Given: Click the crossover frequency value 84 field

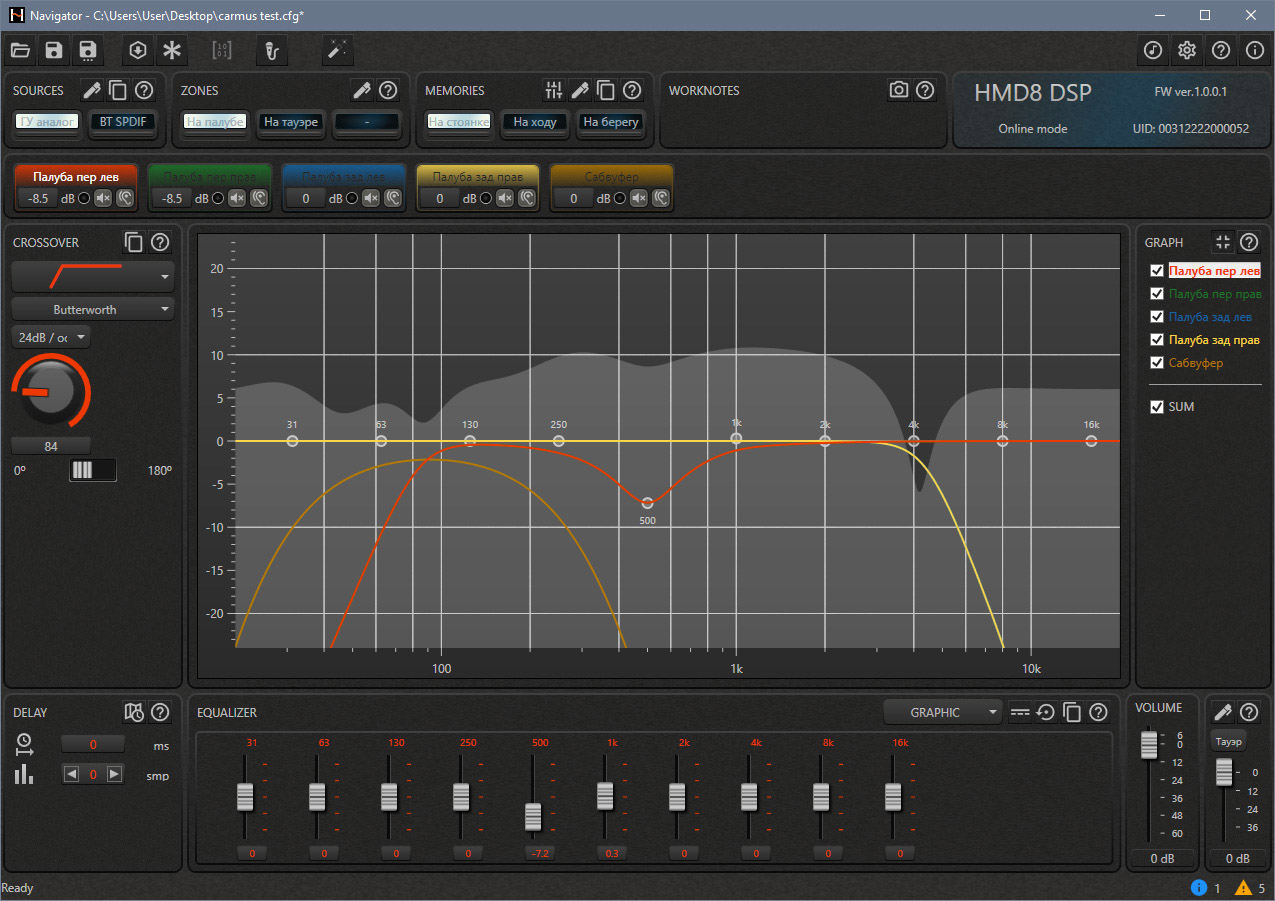Looking at the screenshot, I should click(x=51, y=446).
